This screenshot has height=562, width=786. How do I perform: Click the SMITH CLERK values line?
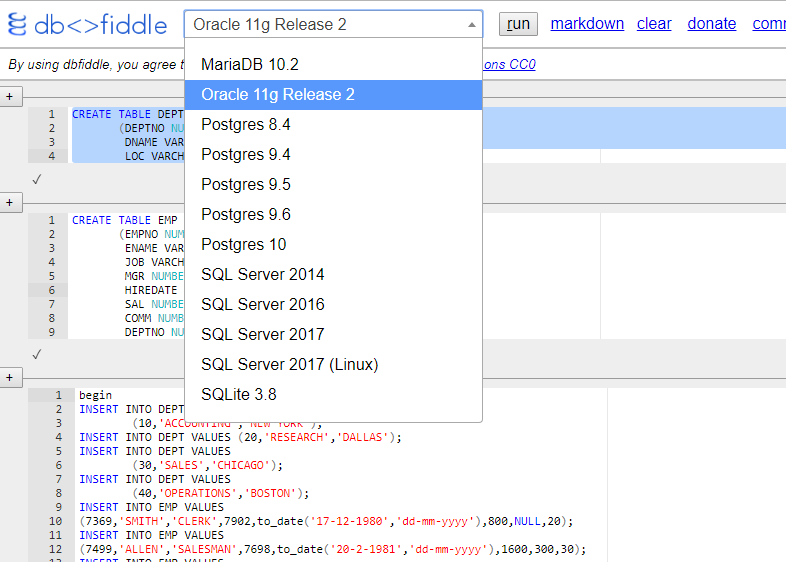[326, 521]
